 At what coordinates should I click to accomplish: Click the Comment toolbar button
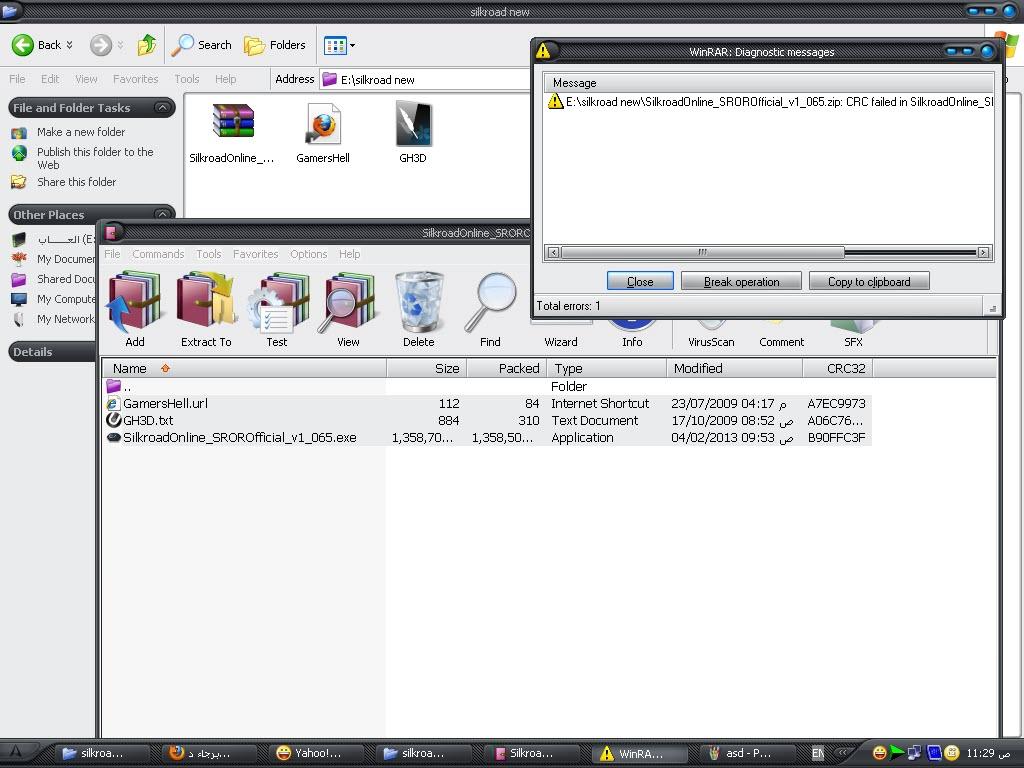pos(781,334)
